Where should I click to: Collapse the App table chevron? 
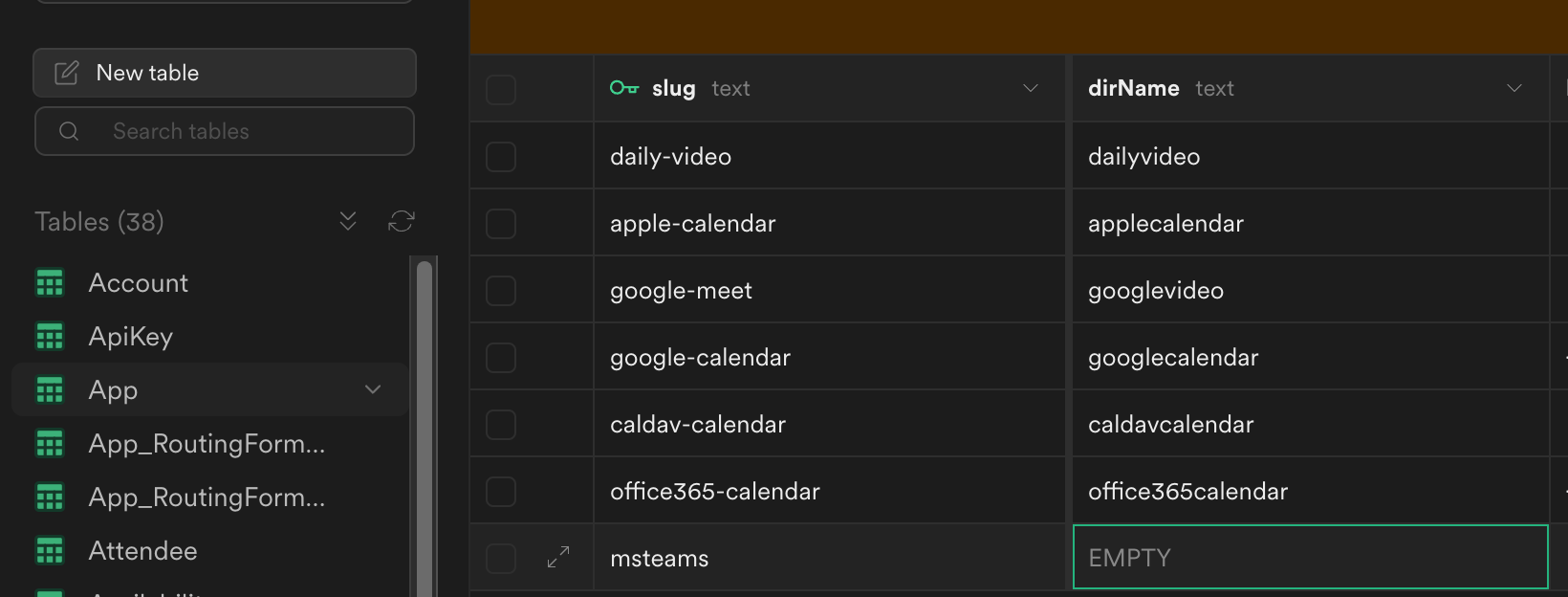point(372,389)
